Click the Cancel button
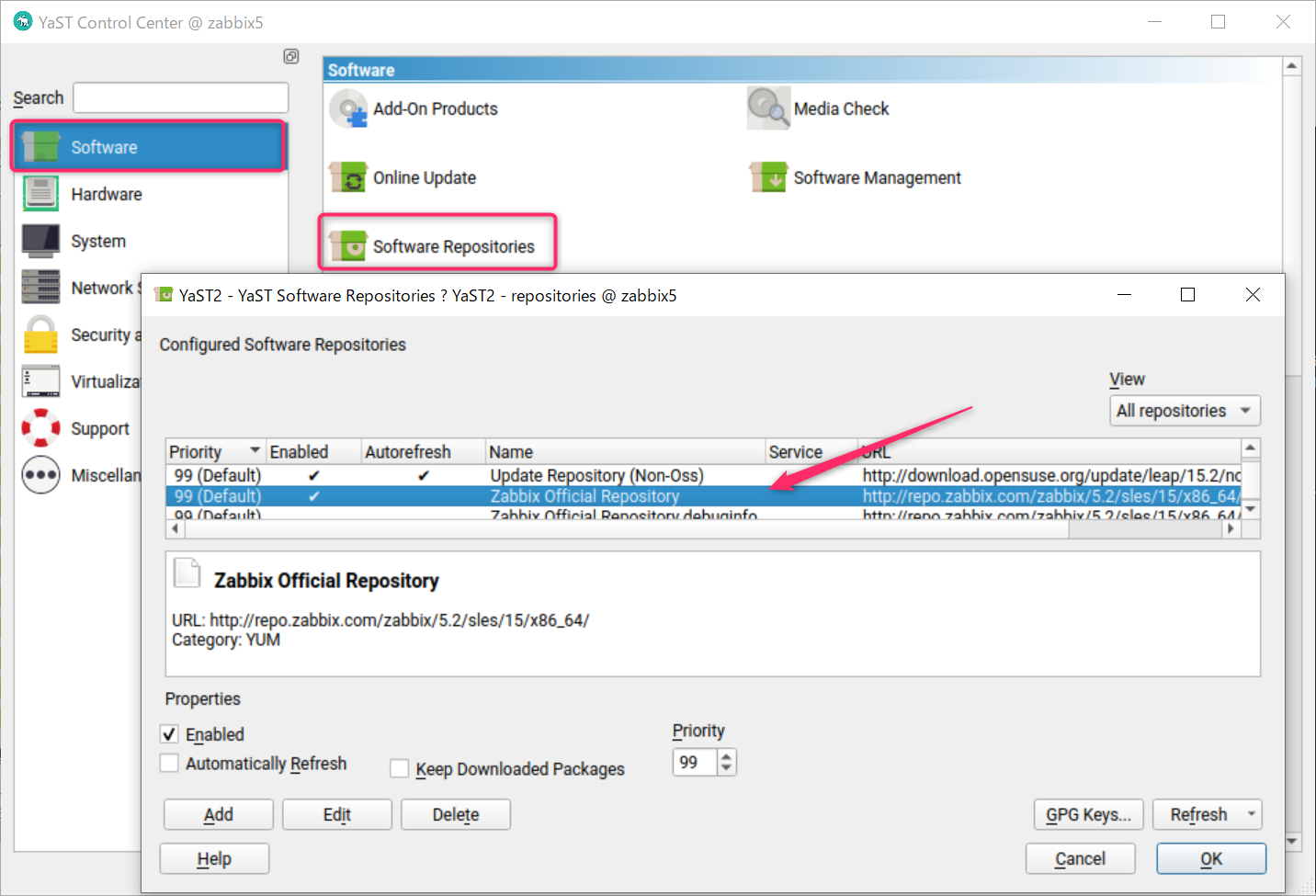1316x896 pixels. (x=1081, y=858)
